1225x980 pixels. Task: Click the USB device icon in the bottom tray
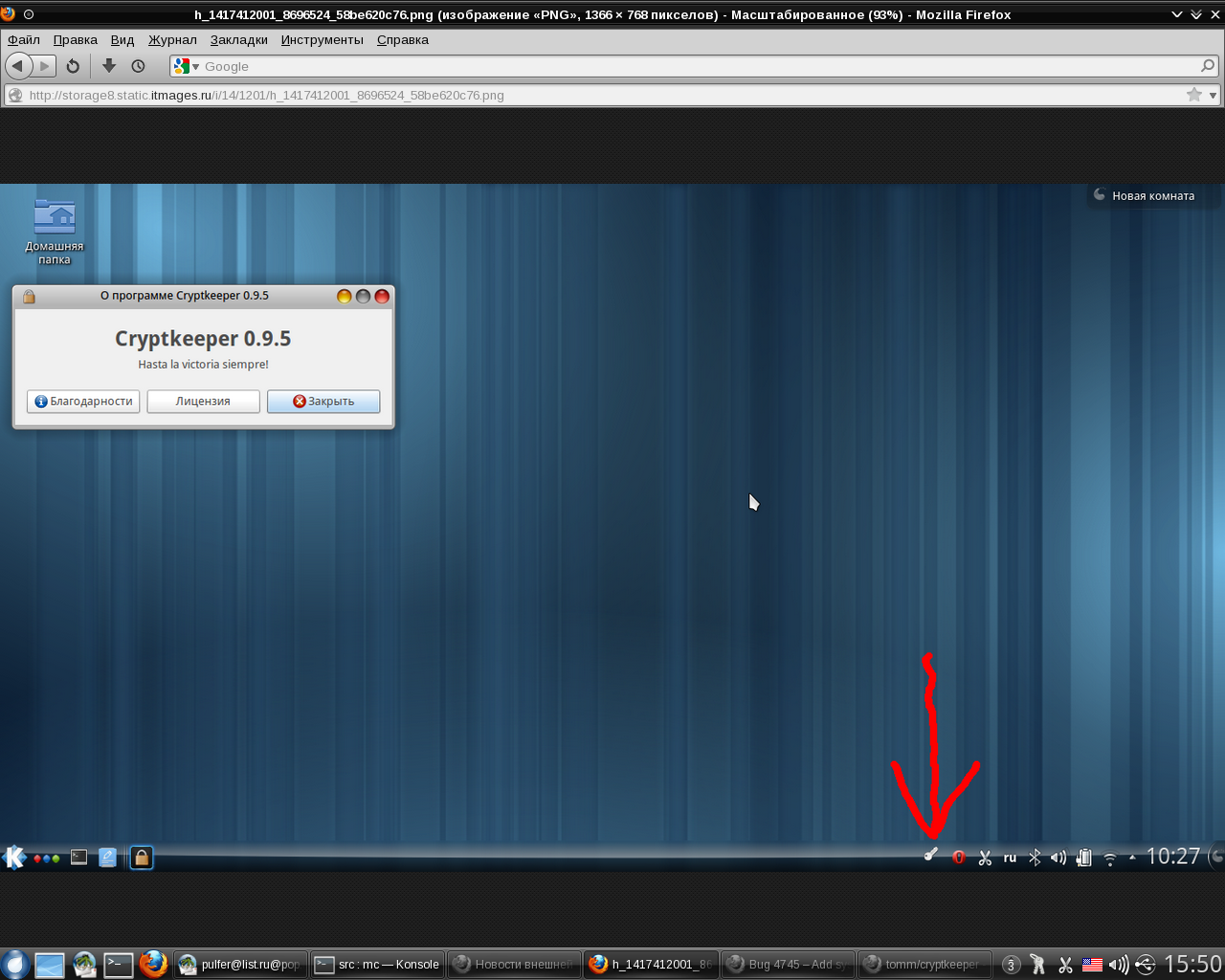1145,965
